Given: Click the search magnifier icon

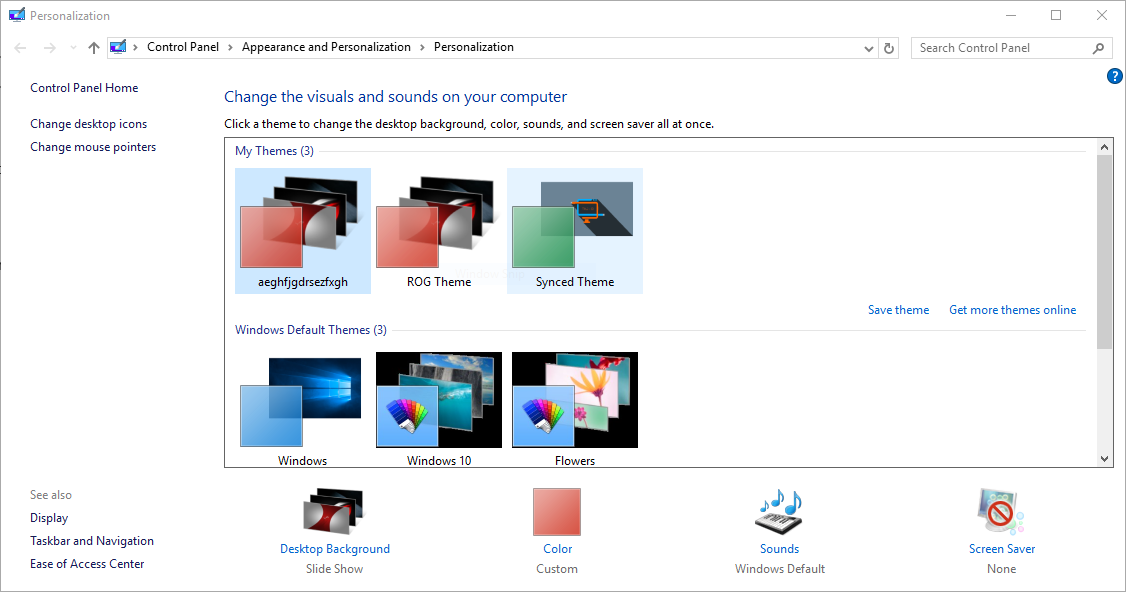Looking at the screenshot, I should [1098, 48].
